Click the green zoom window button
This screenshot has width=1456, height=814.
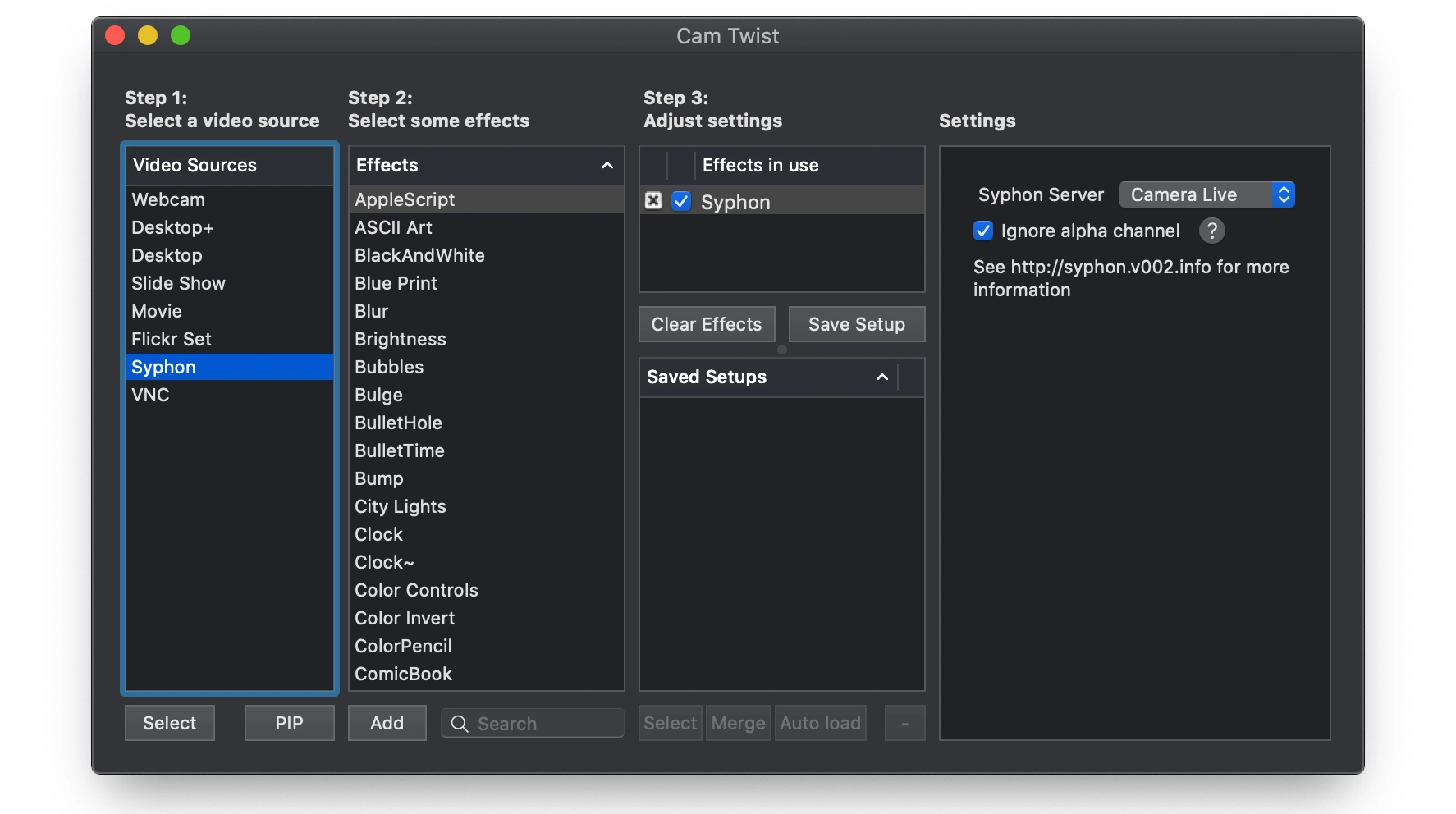pyautogui.click(x=181, y=35)
